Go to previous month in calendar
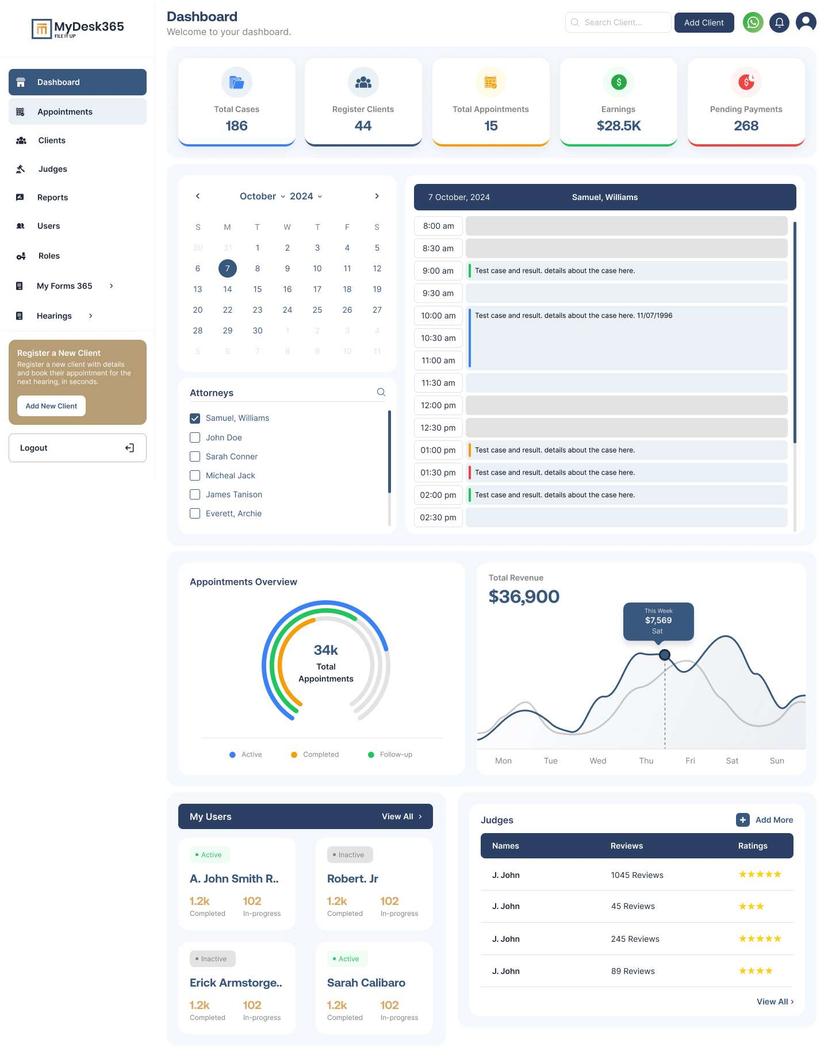 [198, 196]
